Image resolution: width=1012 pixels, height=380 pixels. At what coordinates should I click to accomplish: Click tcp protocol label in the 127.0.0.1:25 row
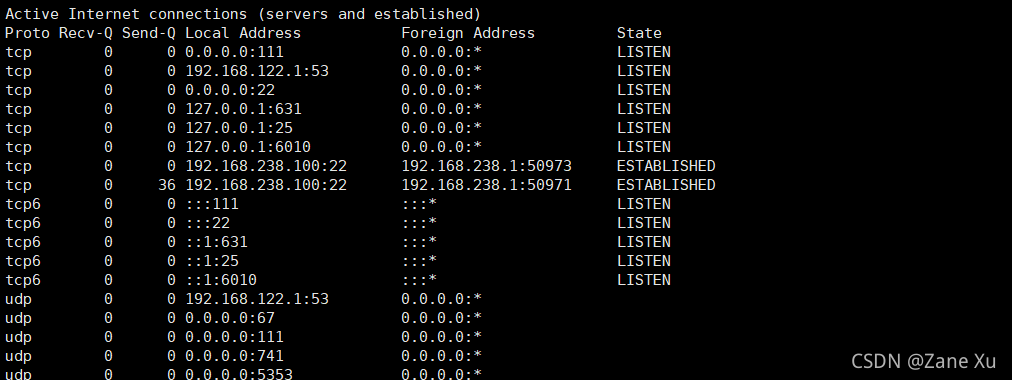(x=18, y=128)
